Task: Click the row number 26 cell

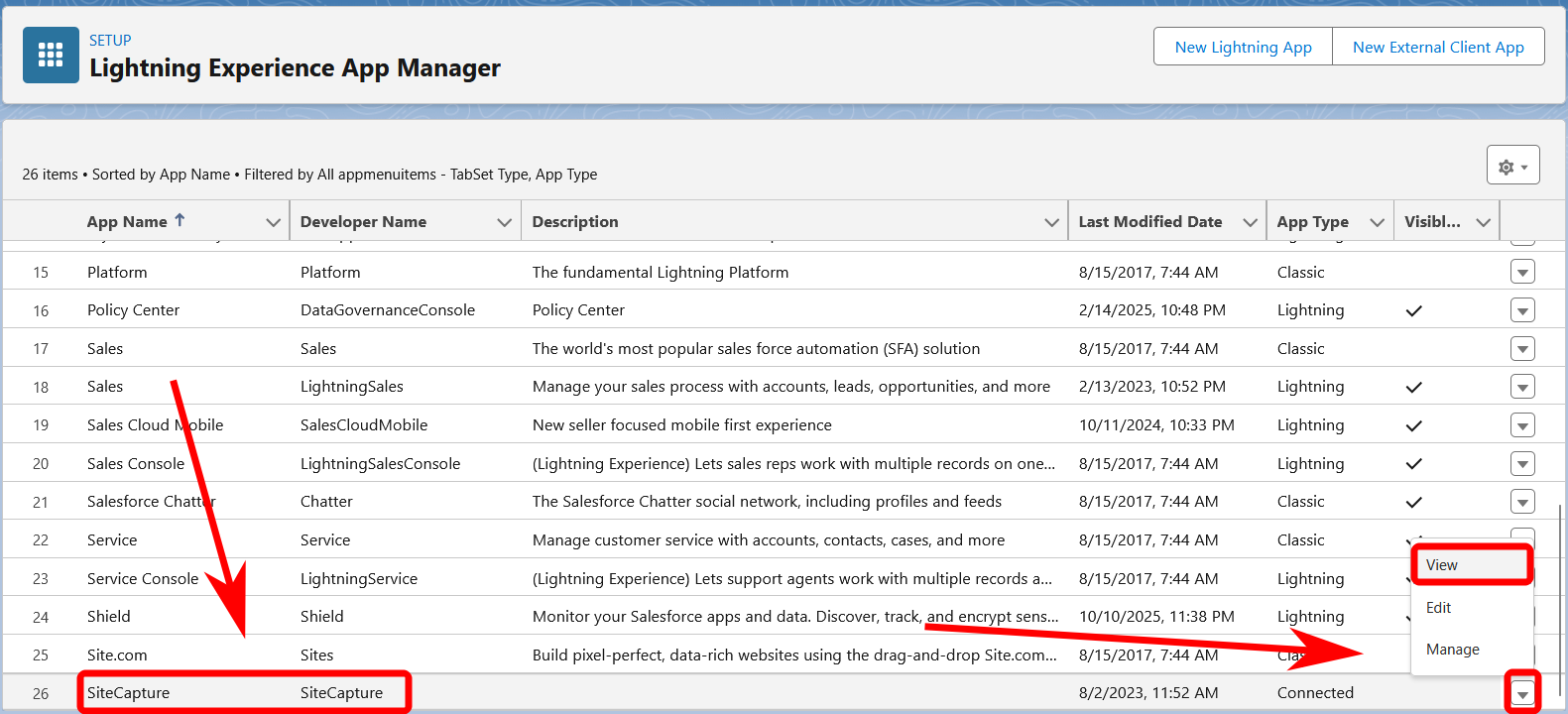Action: [41, 693]
